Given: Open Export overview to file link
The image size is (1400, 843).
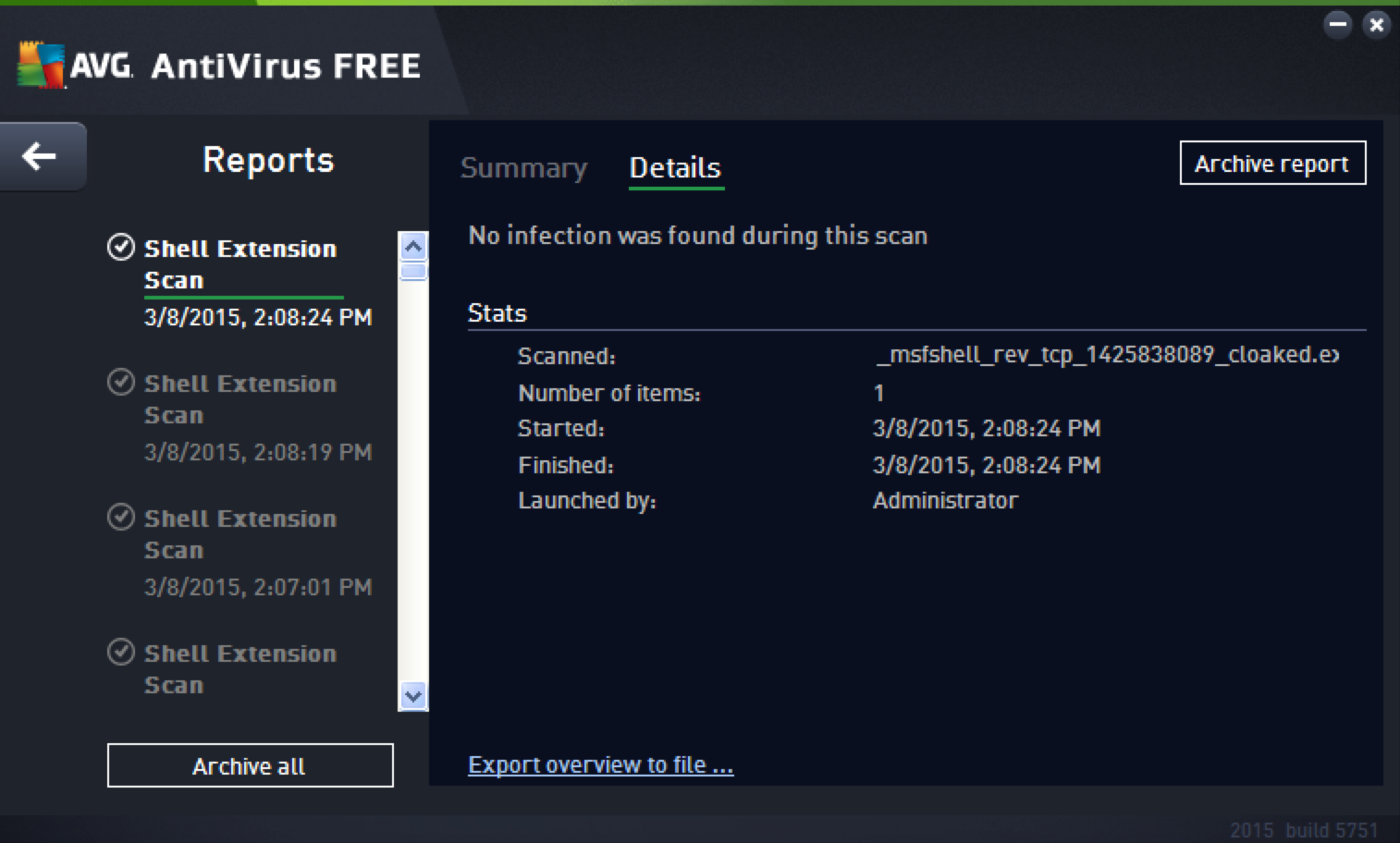Looking at the screenshot, I should tap(601, 764).
